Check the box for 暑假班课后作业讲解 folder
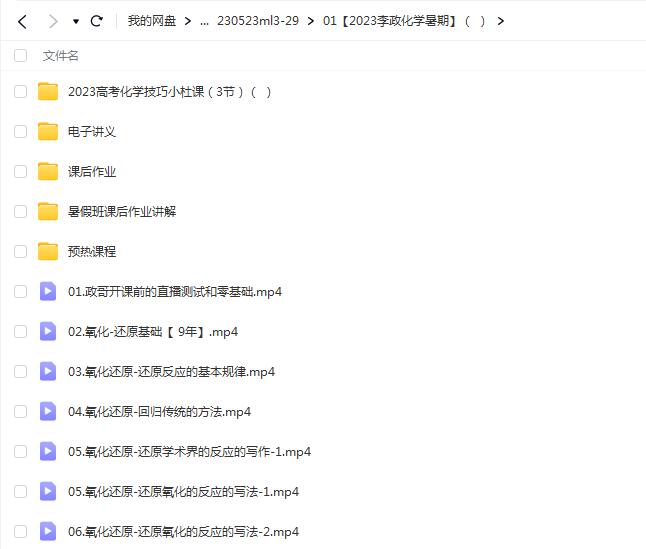This screenshot has height=549, width=646. tap(20, 212)
